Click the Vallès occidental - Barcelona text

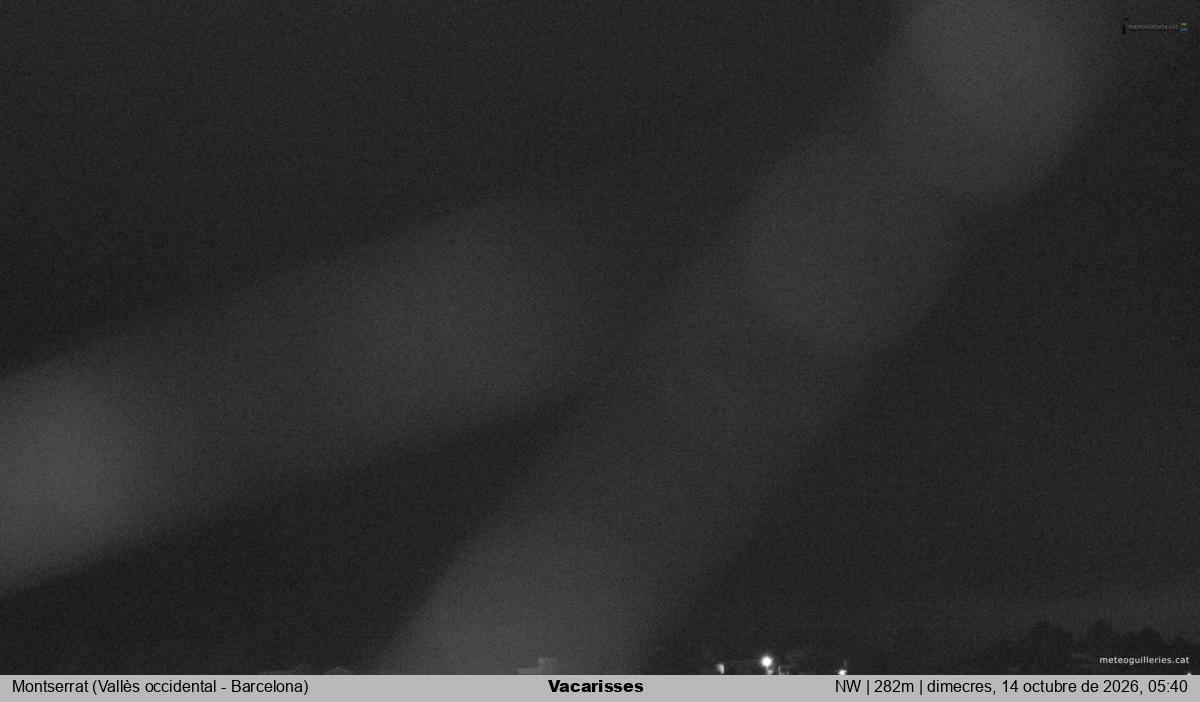coord(200,687)
